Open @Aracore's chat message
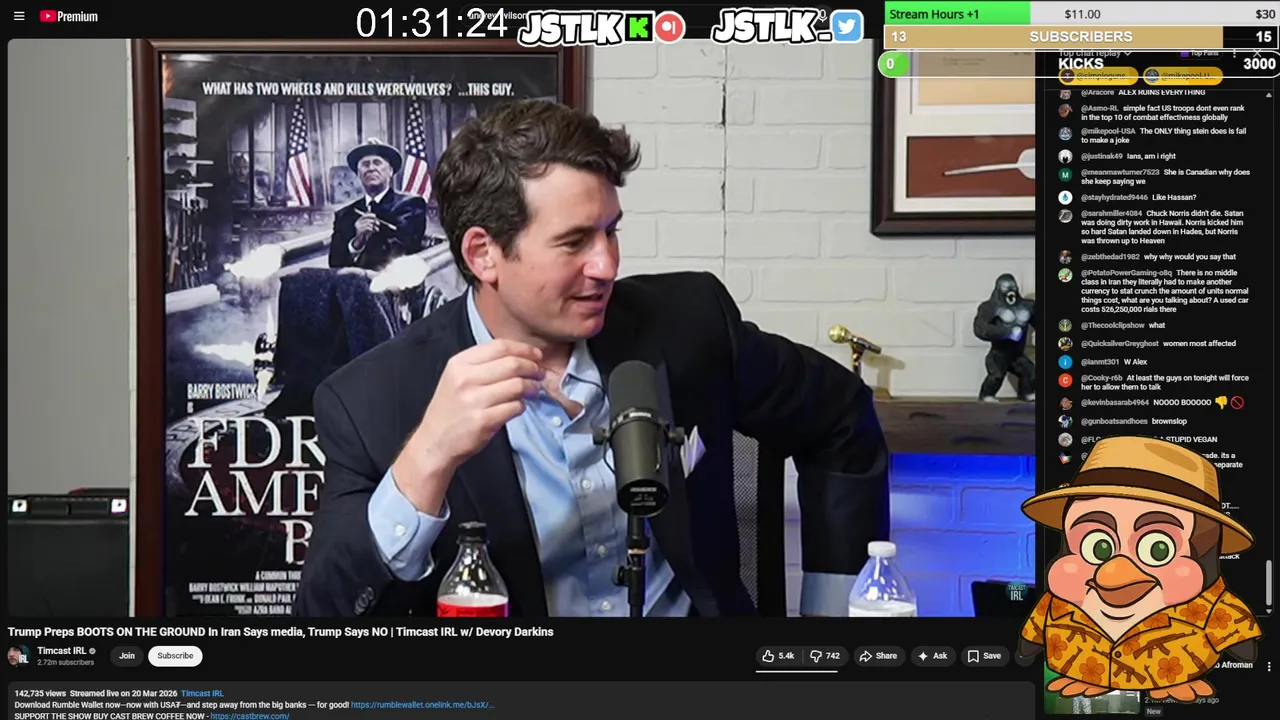This screenshot has width=1280, height=720. pyautogui.click(x=1142, y=92)
